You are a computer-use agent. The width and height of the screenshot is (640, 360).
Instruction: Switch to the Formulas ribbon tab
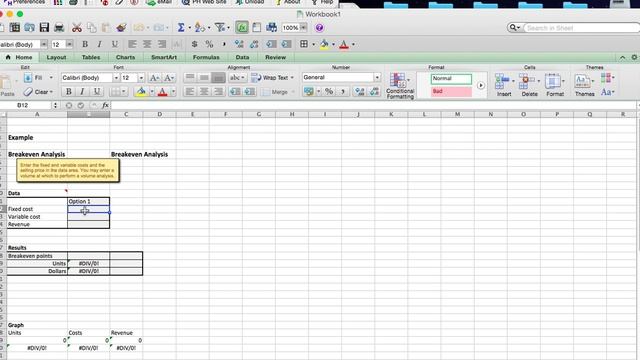click(x=206, y=58)
